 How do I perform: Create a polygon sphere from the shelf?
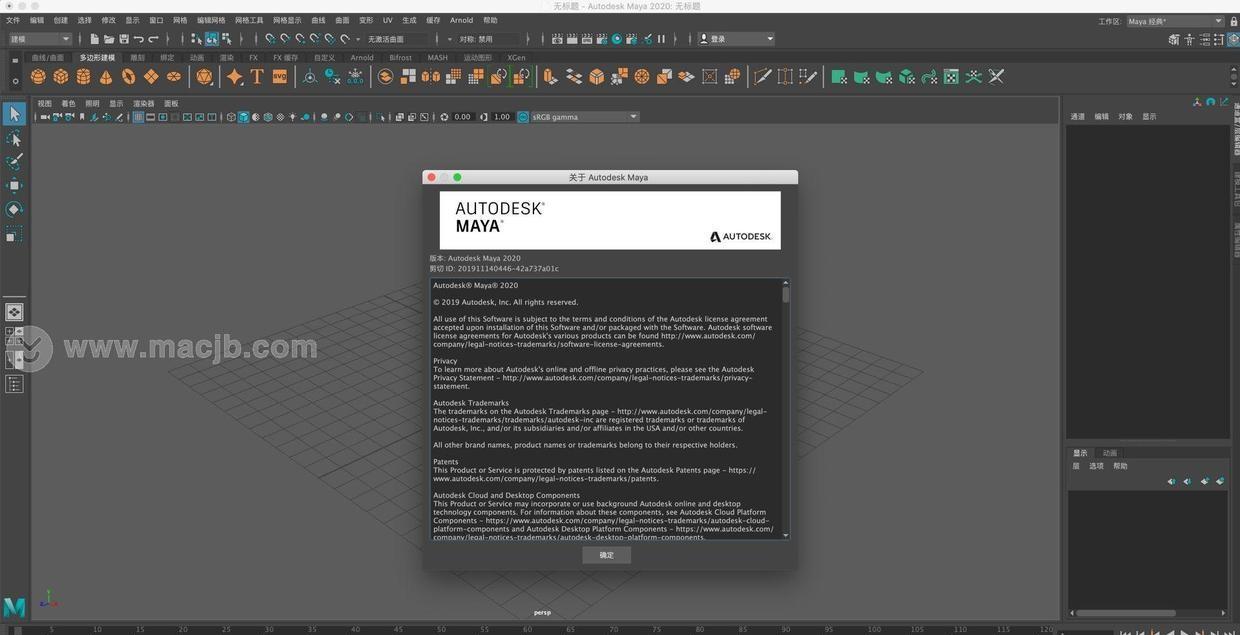(x=38, y=77)
